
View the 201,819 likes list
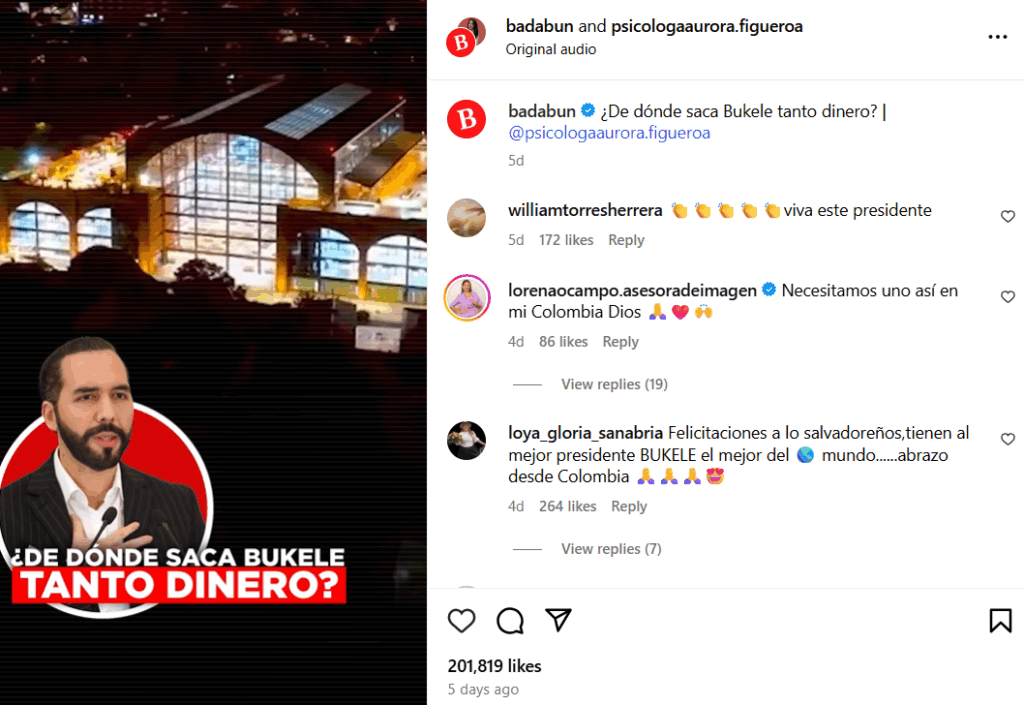(494, 666)
